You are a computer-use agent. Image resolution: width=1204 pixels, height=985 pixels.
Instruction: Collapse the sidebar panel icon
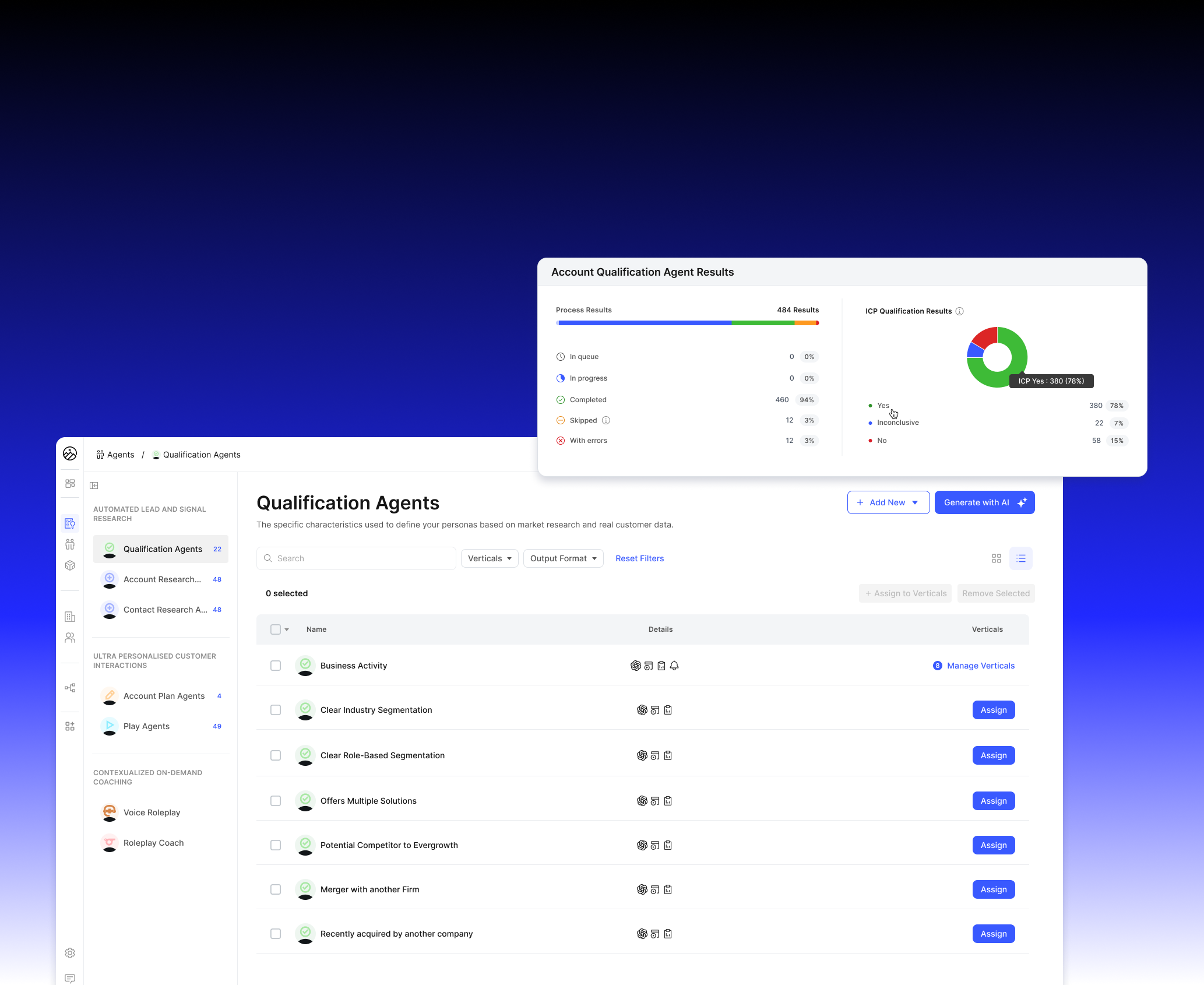point(94,486)
